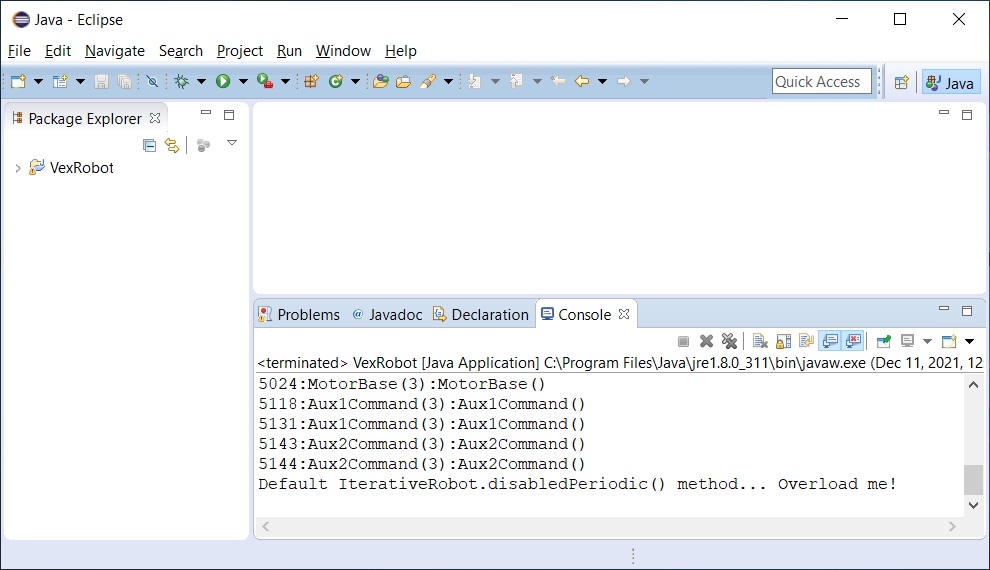Switch to the Javadoc tab
The image size is (990, 570).
pos(387,314)
